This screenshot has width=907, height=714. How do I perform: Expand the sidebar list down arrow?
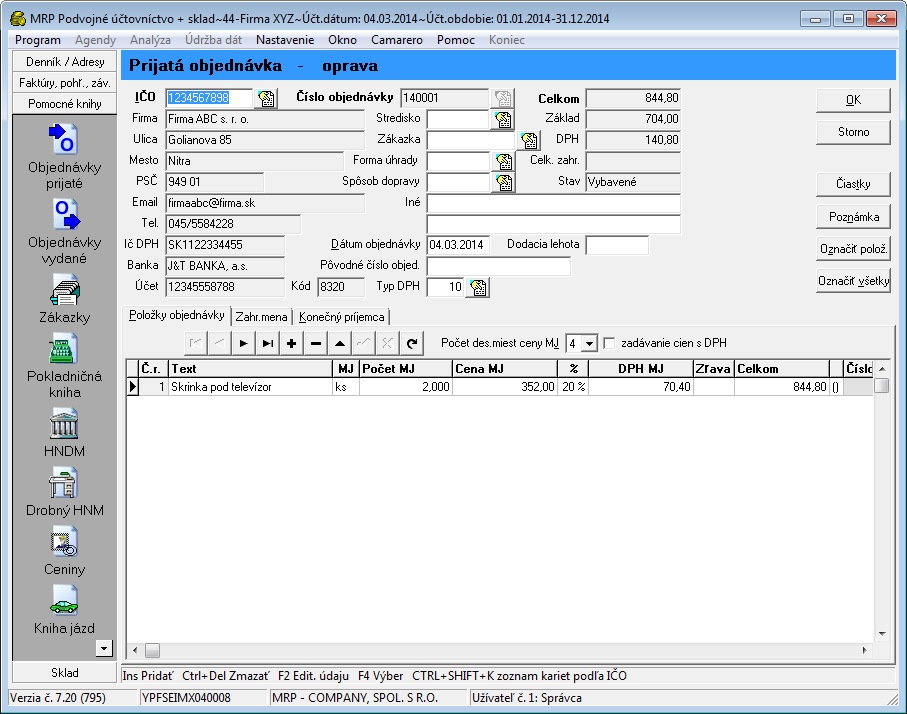104,648
